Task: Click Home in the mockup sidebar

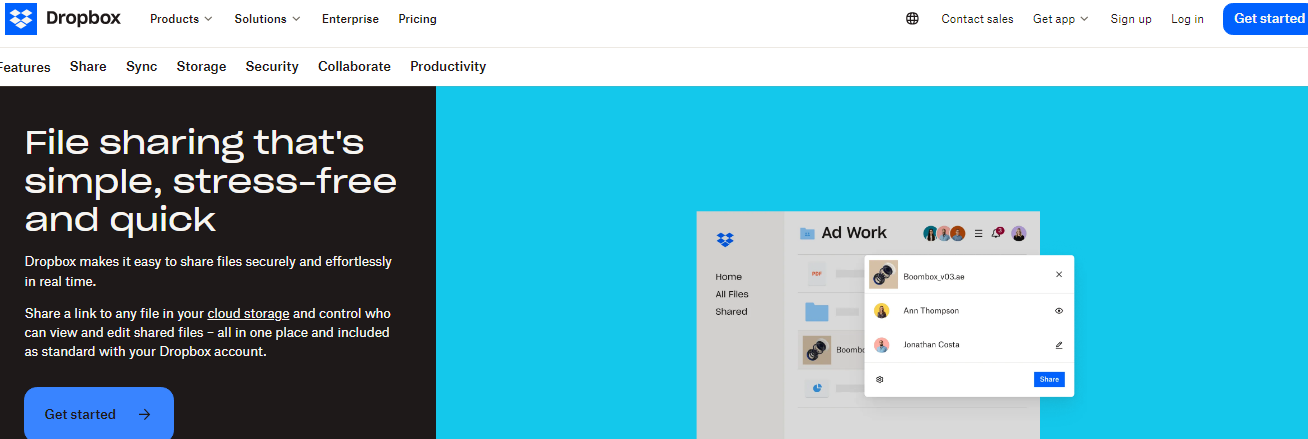Action: [x=728, y=277]
